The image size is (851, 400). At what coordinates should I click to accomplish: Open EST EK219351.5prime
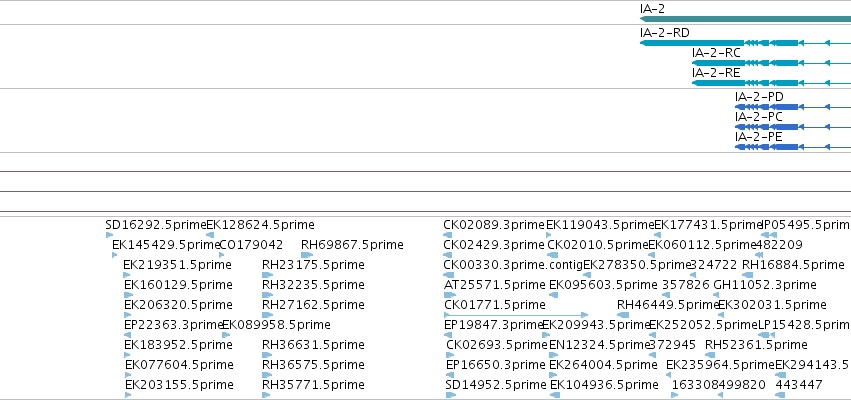point(177,265)
